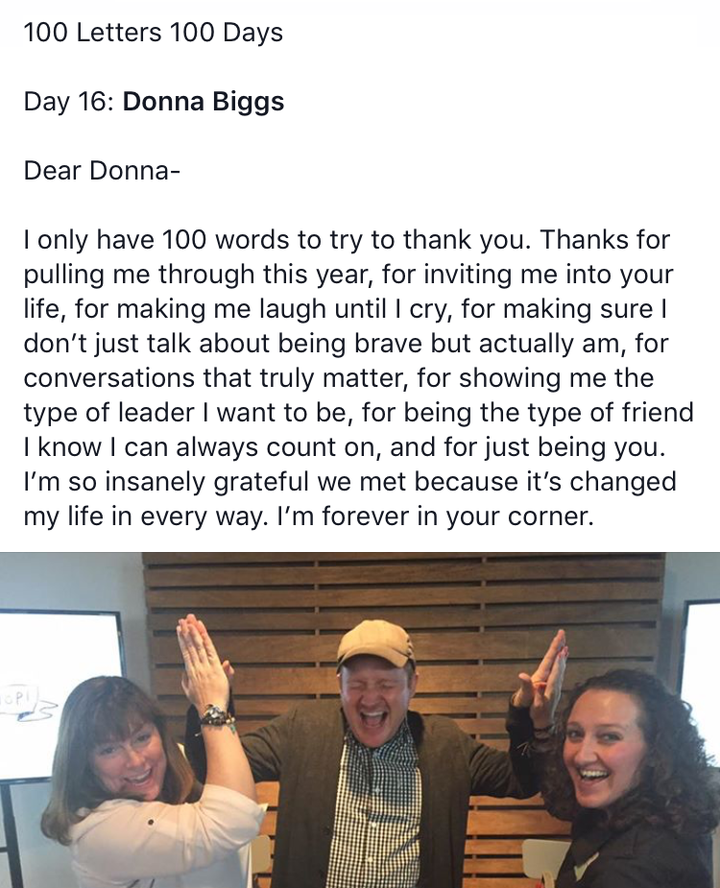720x888 pixels.
Task: Select the '100 Letters 100 Days' heading
Action: 153,32
